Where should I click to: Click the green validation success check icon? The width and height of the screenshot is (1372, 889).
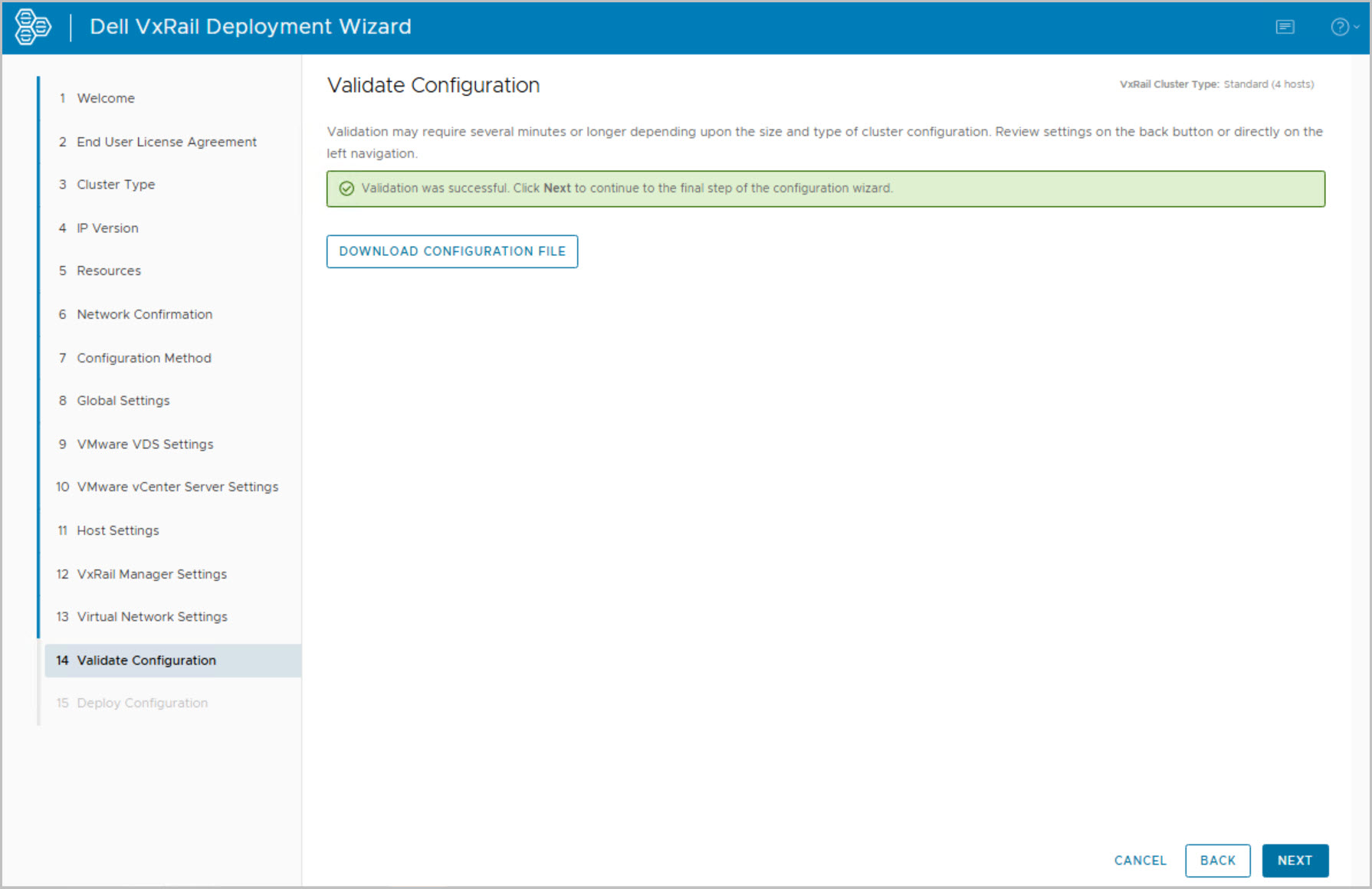click(346, 189)
